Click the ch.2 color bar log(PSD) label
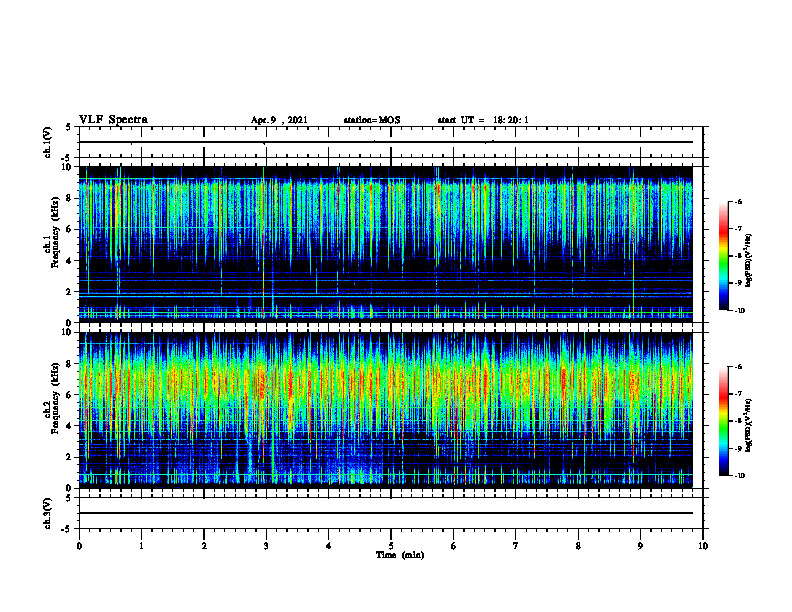This screenshot has width=792, height=612. (x=749, y=425)
